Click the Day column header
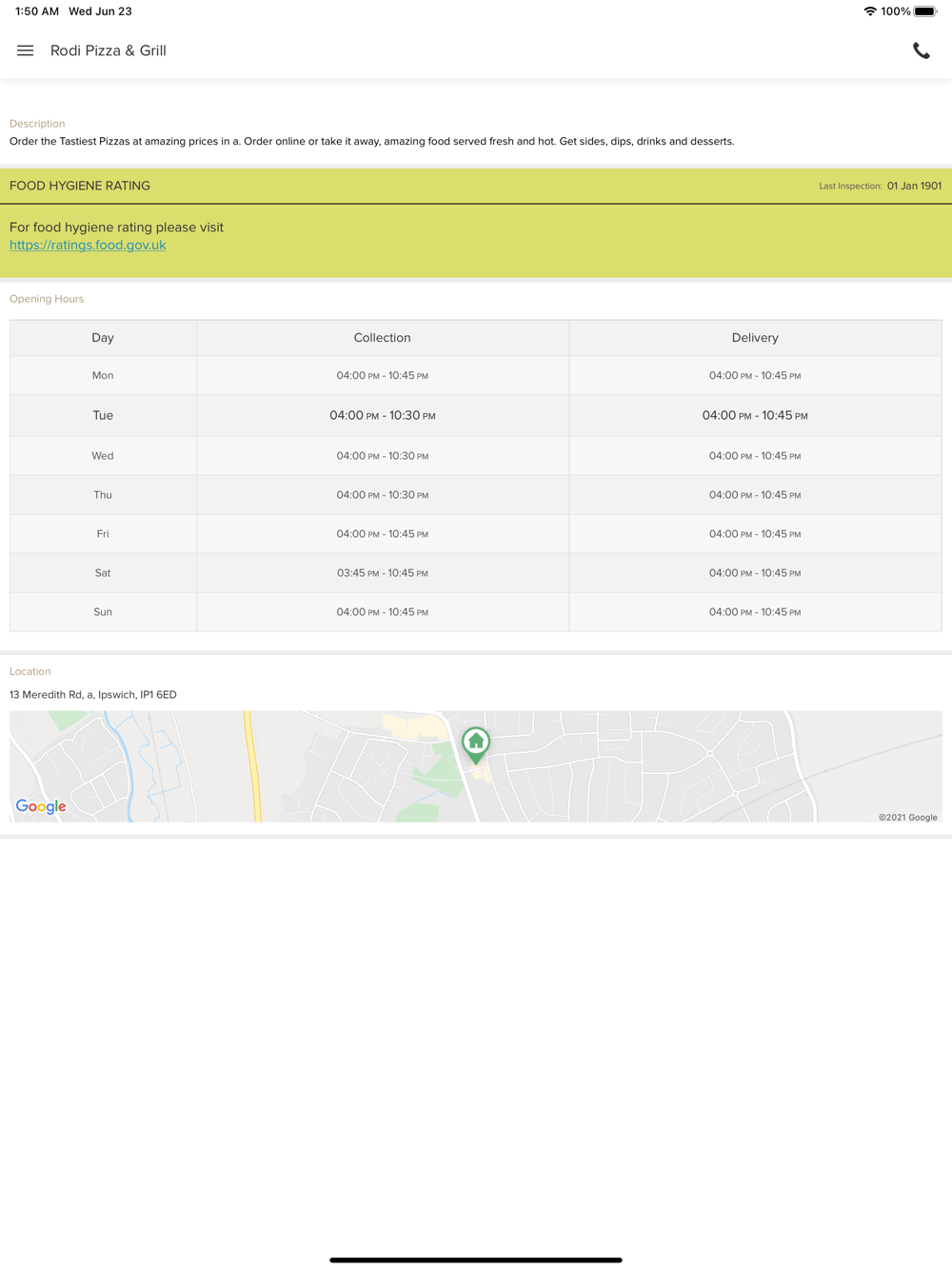The width and height of the screenshot is (952, 1270). [103, 338]
